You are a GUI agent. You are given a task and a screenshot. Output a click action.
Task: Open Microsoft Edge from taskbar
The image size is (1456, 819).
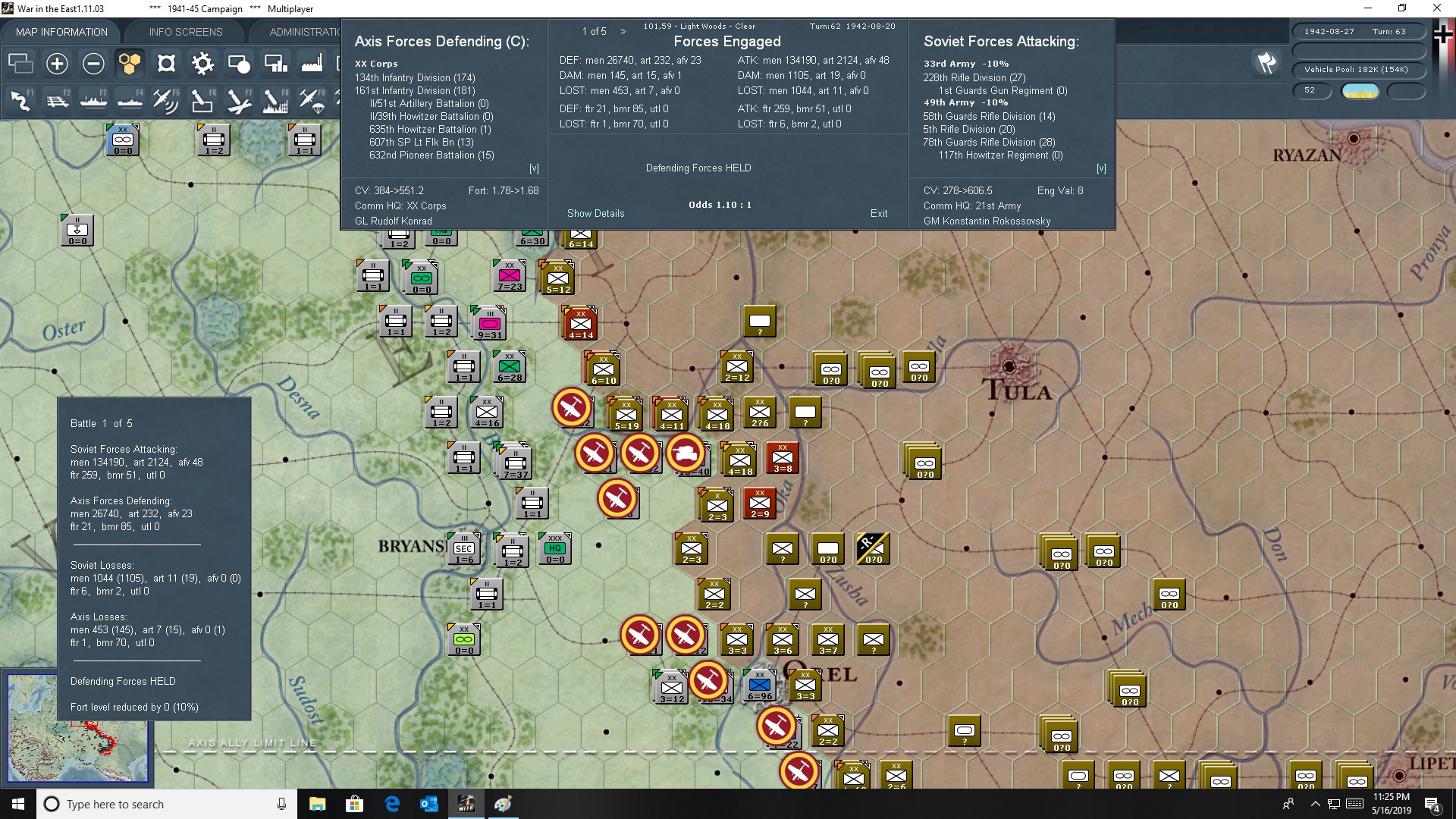click(x=392, y=804)
